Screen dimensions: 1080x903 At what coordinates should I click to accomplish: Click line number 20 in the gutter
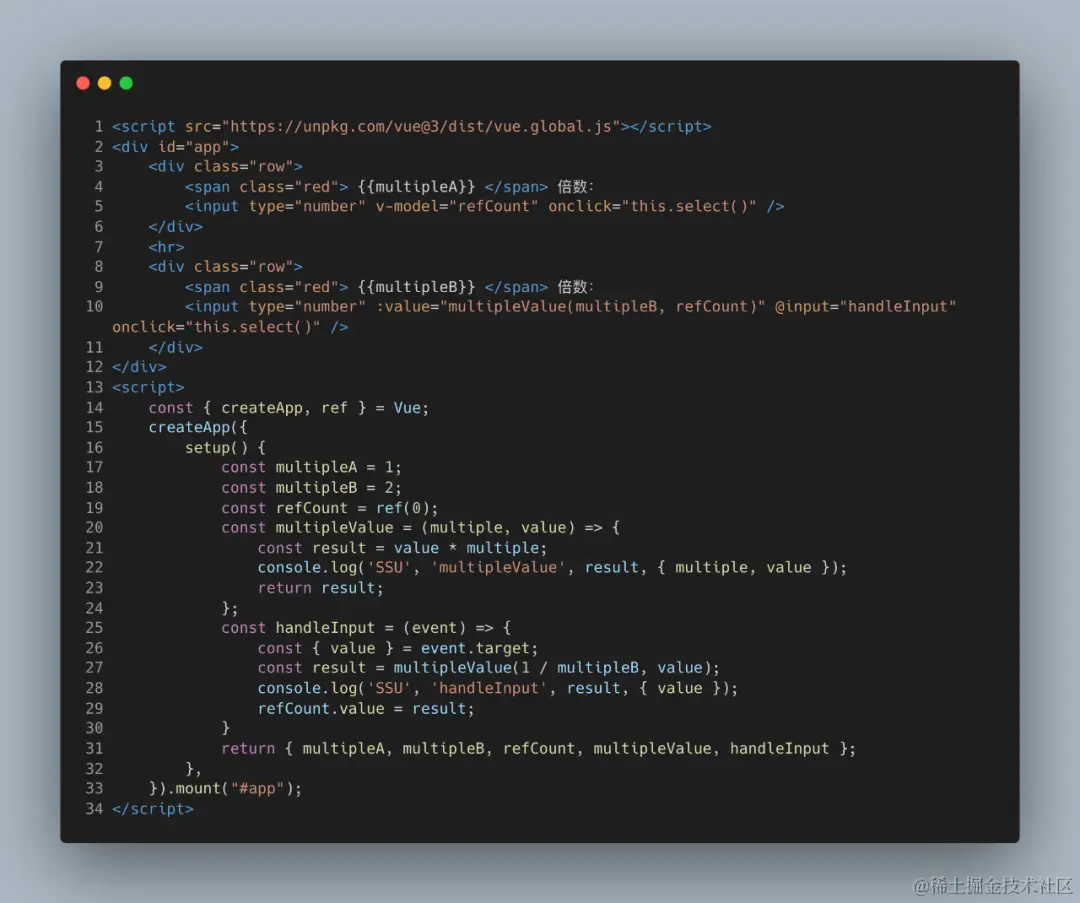coord(94,528)
